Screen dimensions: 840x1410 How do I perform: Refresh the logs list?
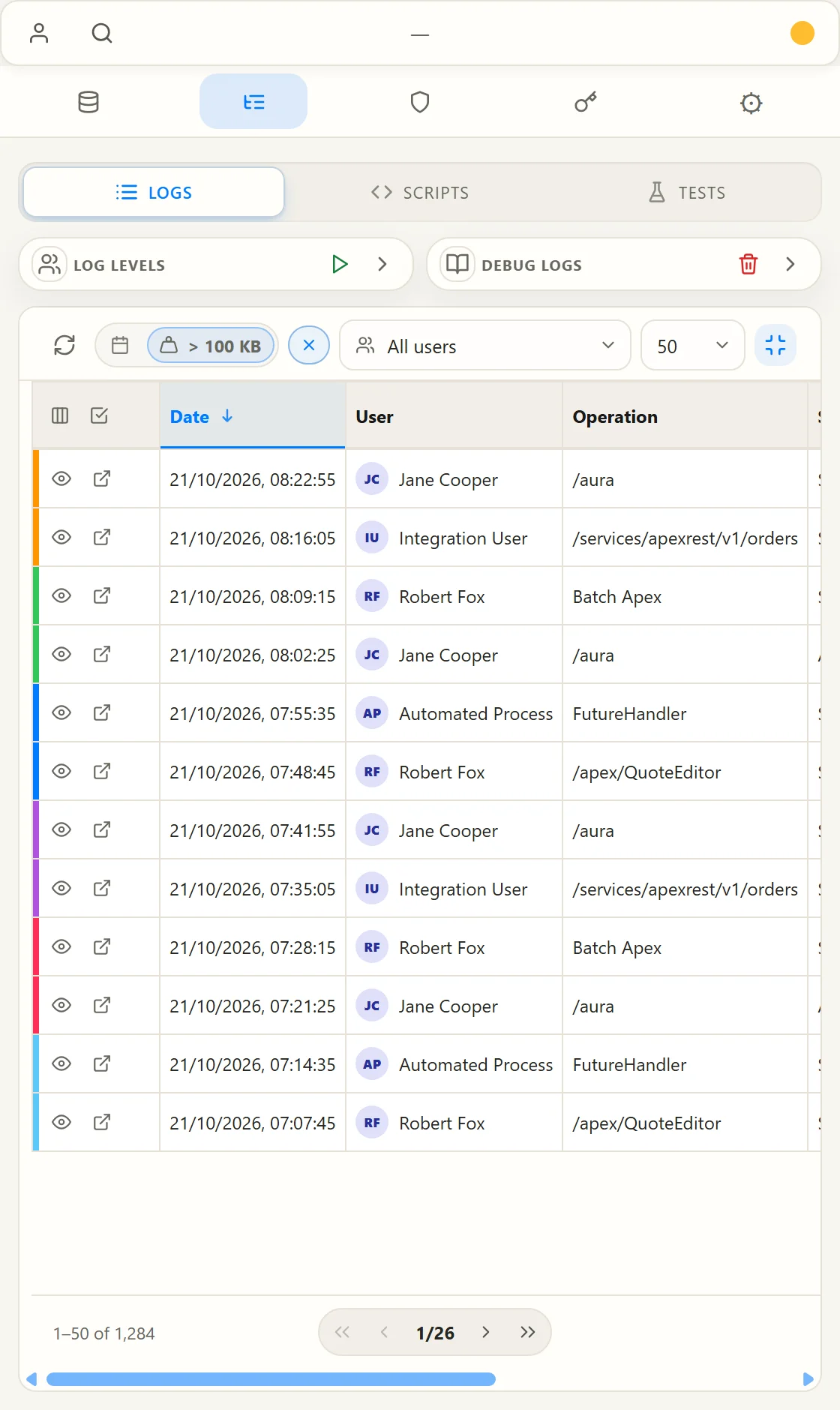point(64,345)
